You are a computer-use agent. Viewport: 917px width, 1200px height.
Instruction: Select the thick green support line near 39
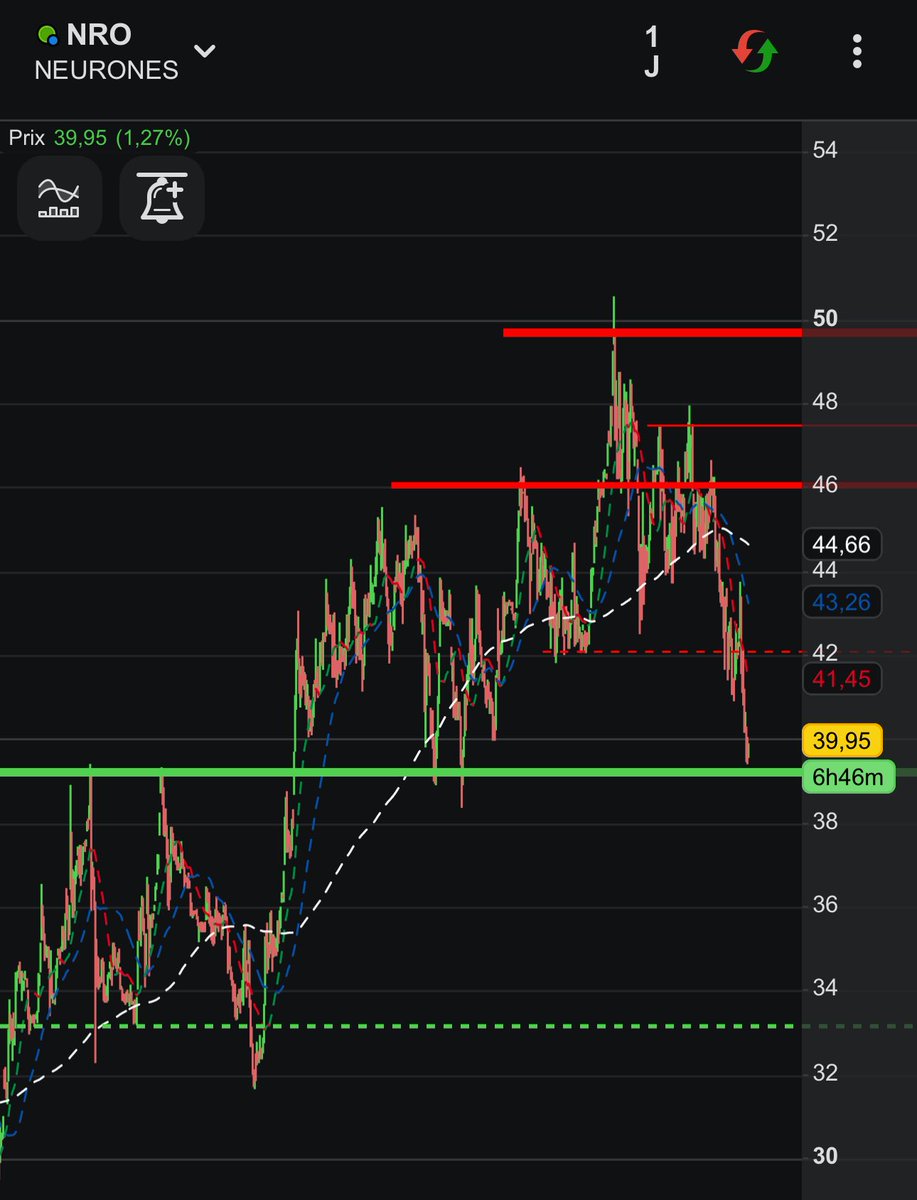coord(401,772)
